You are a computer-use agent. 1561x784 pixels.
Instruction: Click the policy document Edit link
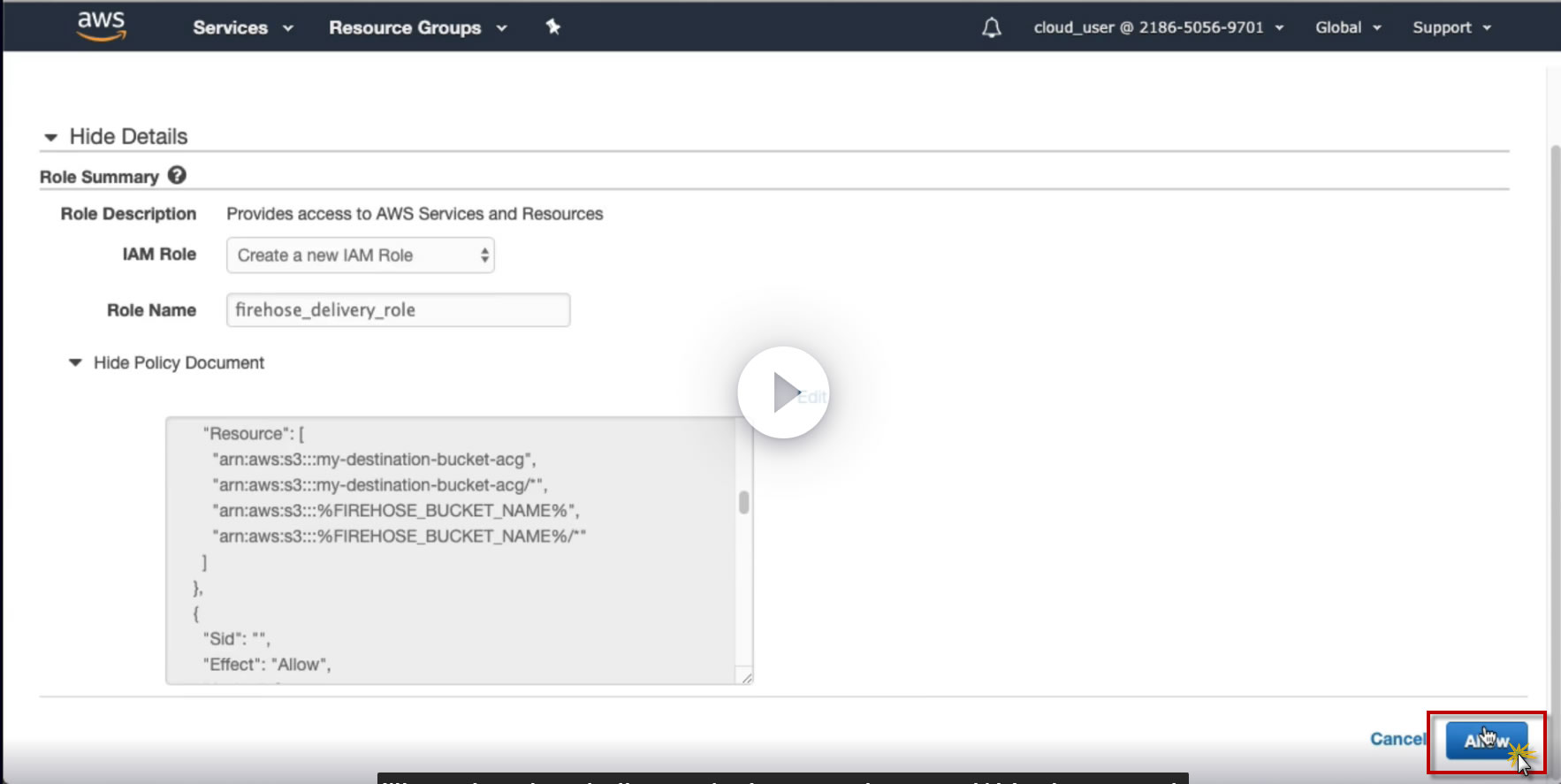click(x=811, y=398)
